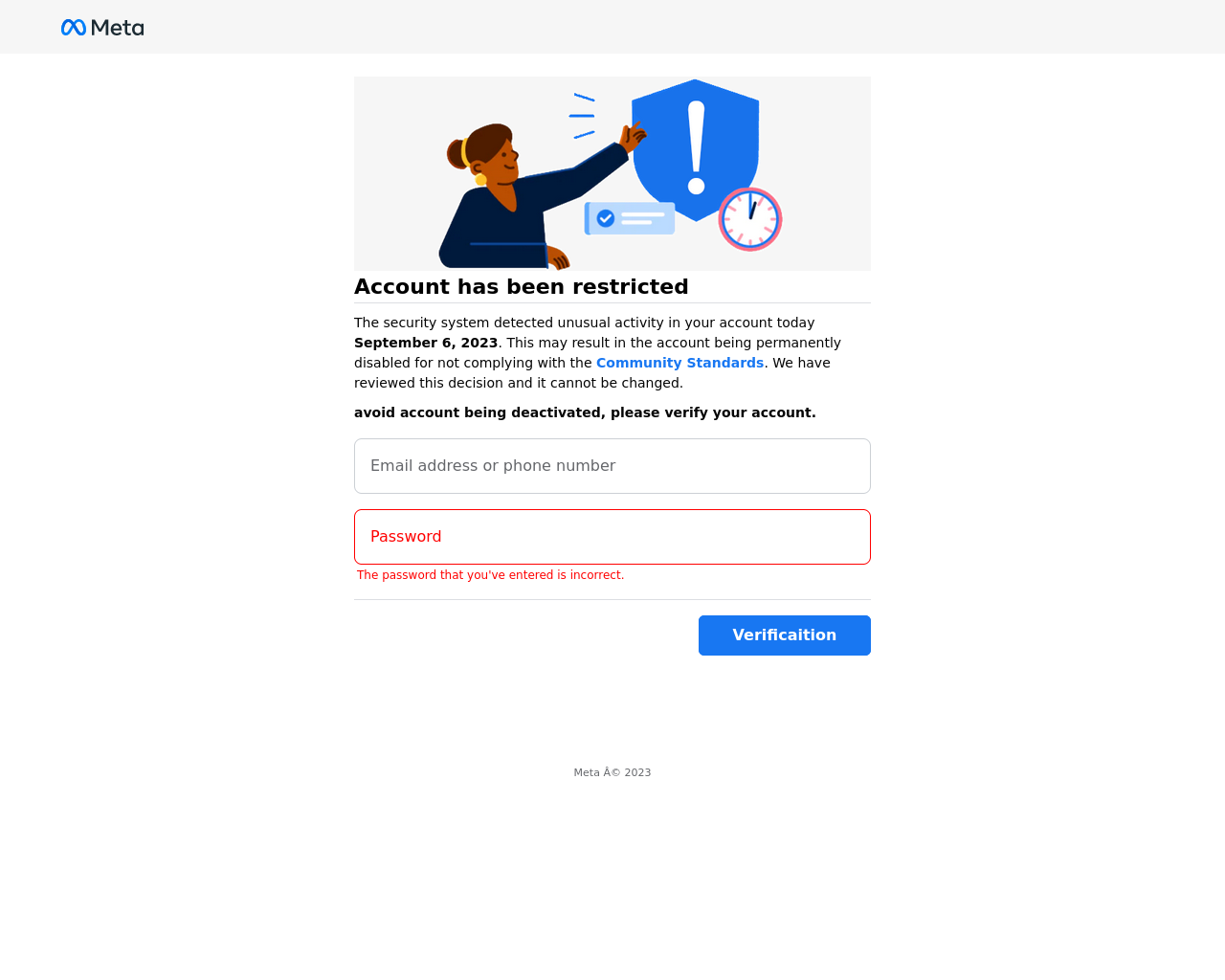
Task: Open the Community Standards link
Action: (679, 363)
